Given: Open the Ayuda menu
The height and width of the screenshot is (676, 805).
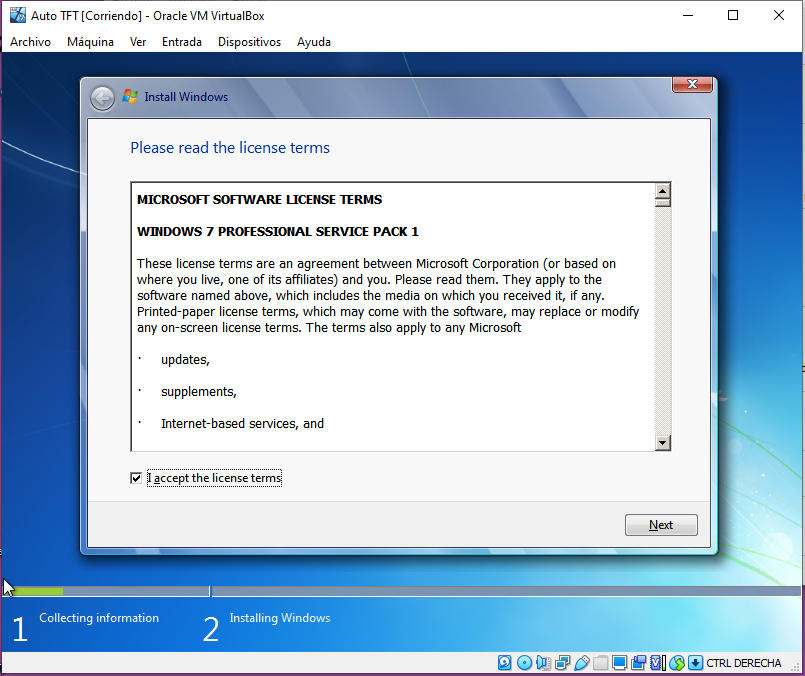Looking at the screenshot, I should pos(314,42).
